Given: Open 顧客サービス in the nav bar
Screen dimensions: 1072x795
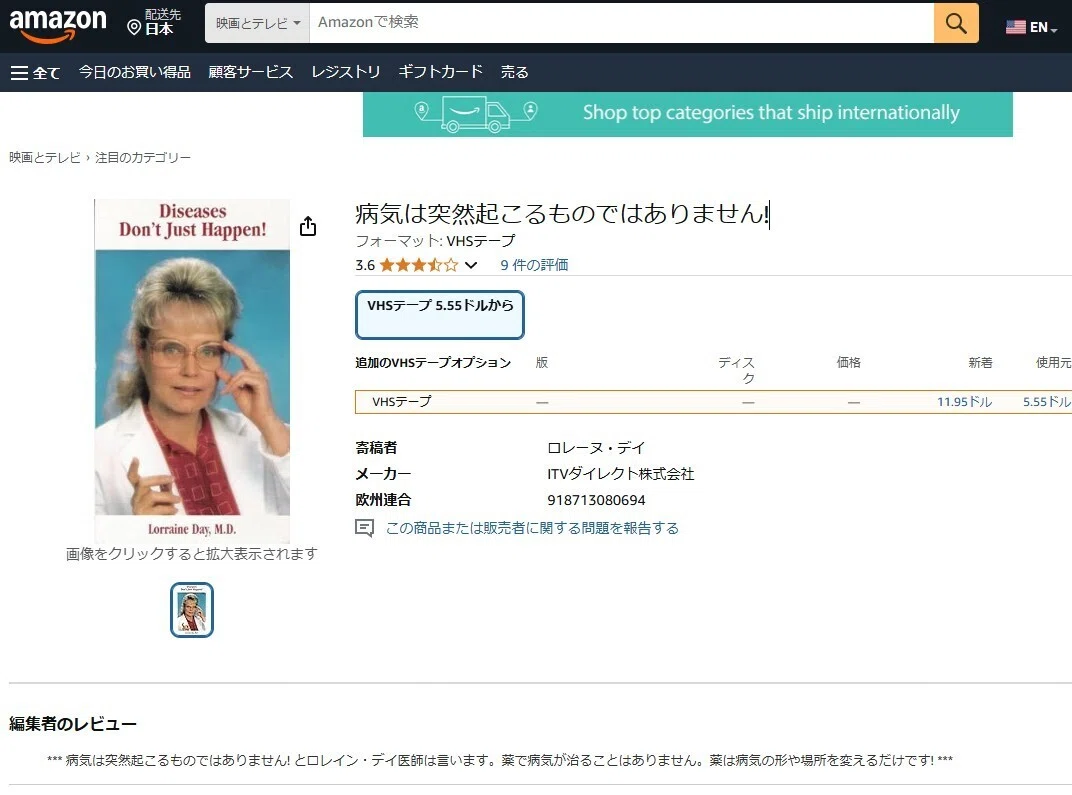Looking at the screenshot, I should coord(250,72).
